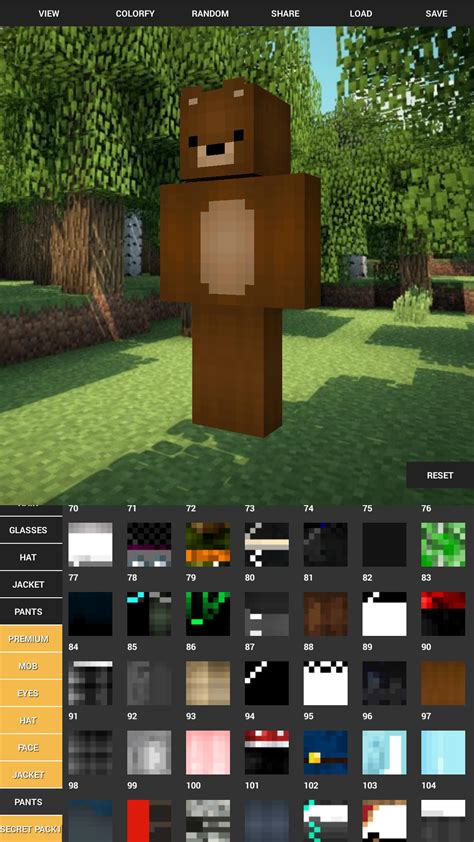
Task: Pick texture 94 with red Santa trim
Action: 267,752
